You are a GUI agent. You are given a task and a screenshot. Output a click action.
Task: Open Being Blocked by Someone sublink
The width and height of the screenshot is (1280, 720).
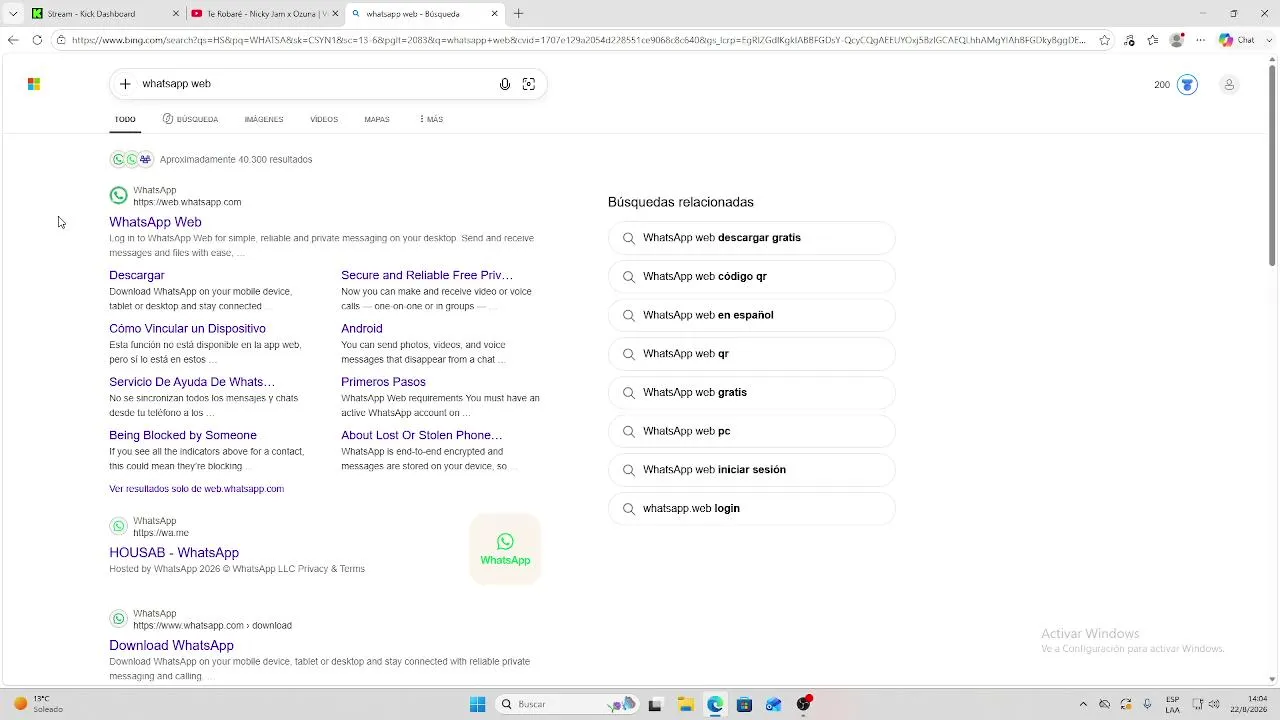tap(183, 435)
